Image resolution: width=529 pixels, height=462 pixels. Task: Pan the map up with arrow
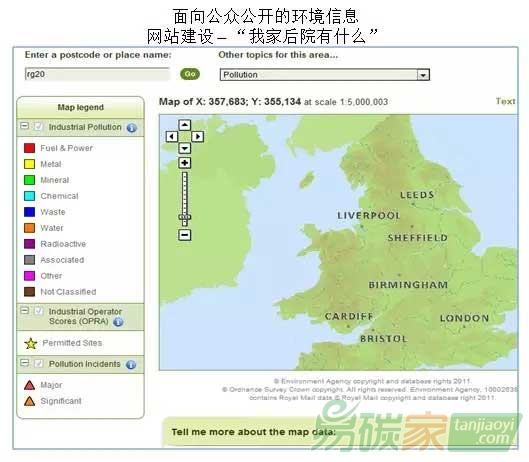(x=185, y=125)
